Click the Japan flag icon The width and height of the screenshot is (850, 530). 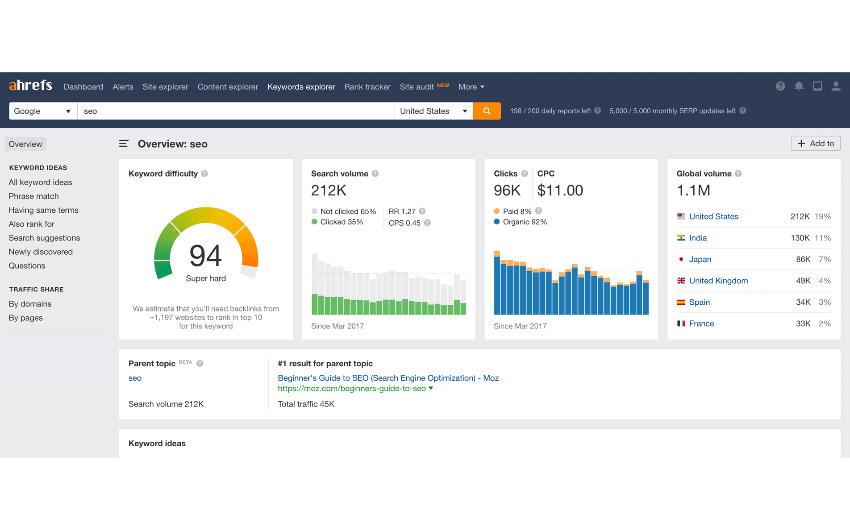point(681,260)
